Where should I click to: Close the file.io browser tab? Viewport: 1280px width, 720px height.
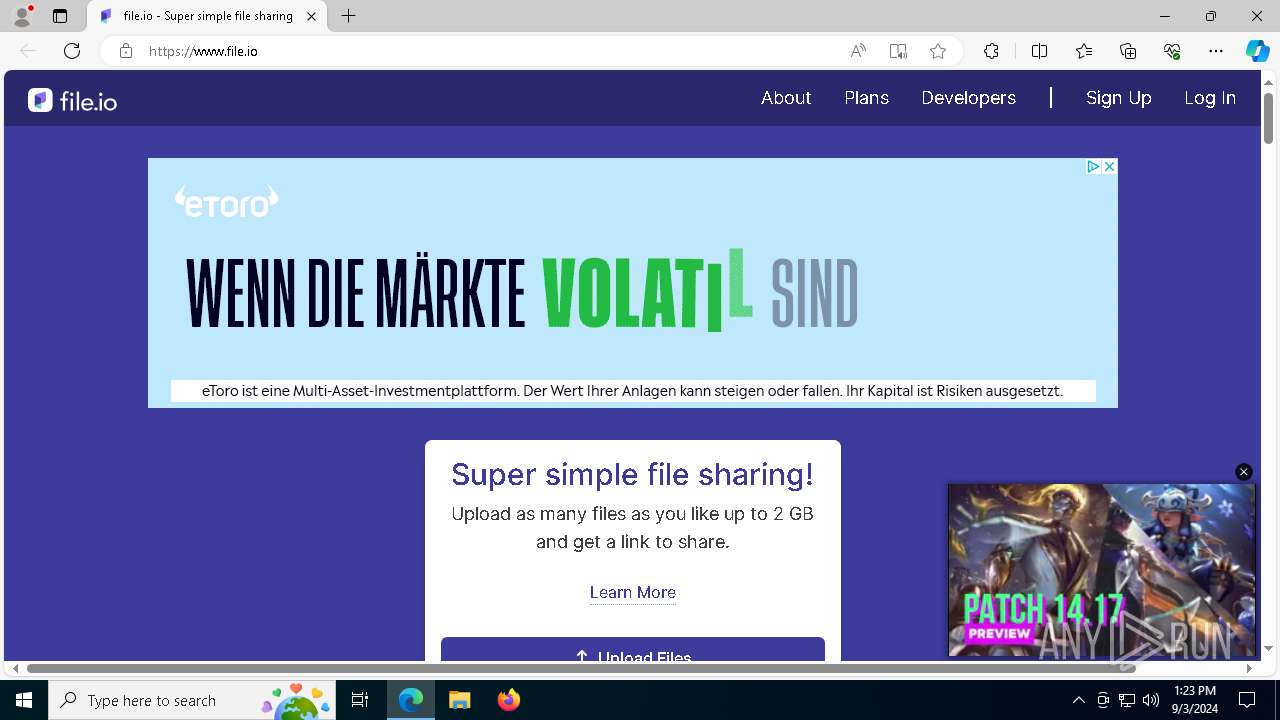(x=311, y=16)
